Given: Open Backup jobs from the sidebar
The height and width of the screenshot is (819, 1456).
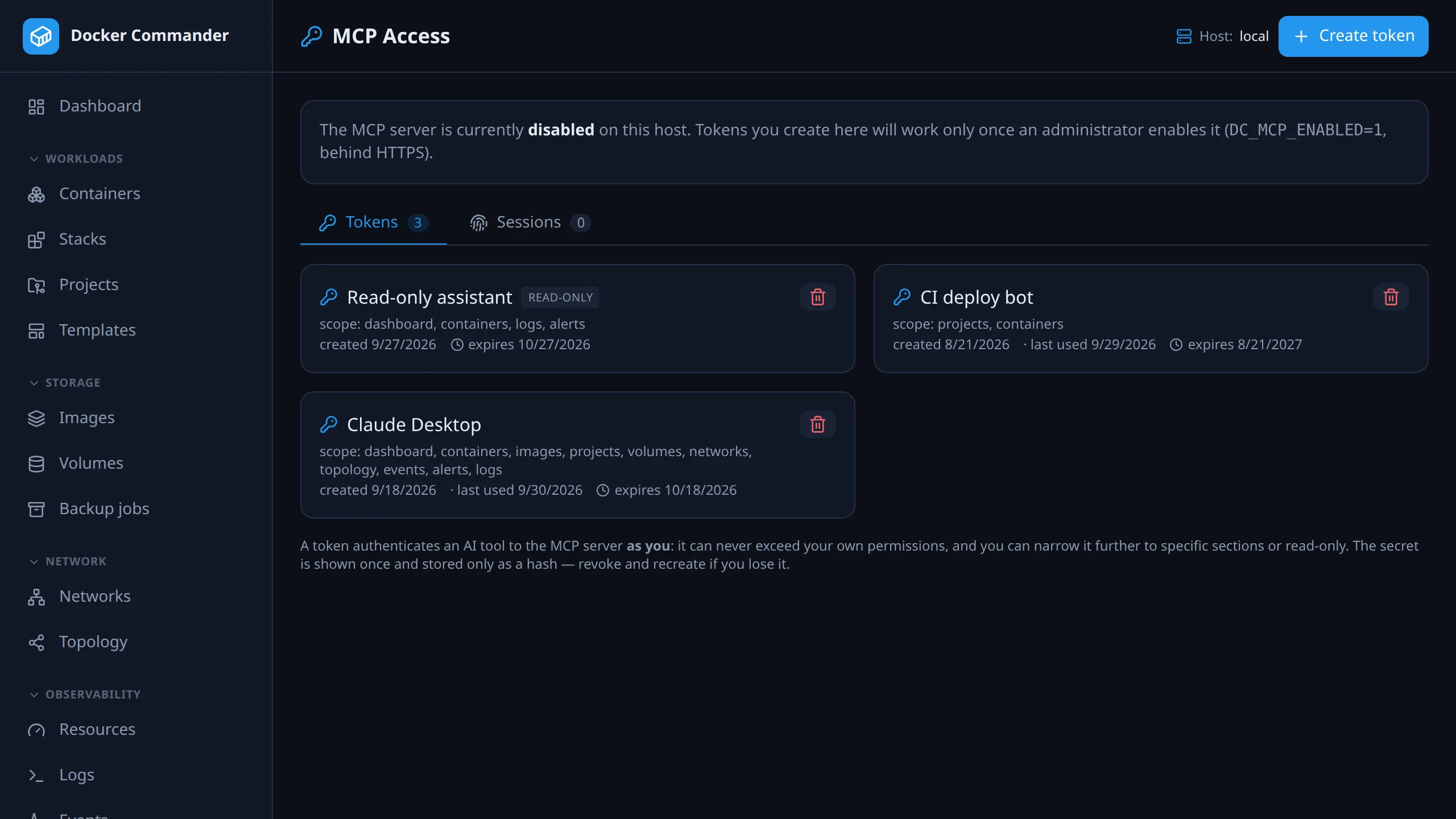Looking at the screenshot, I should pos(136,509).
